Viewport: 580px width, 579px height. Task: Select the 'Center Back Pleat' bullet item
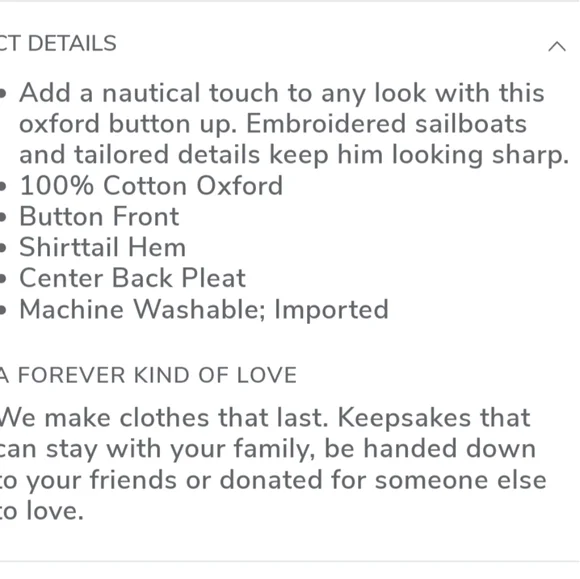tap(132, 278)
